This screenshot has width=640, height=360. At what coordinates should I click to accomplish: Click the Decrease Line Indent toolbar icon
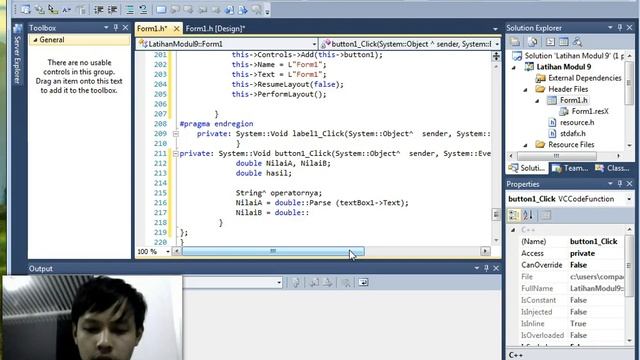[99, 9]
